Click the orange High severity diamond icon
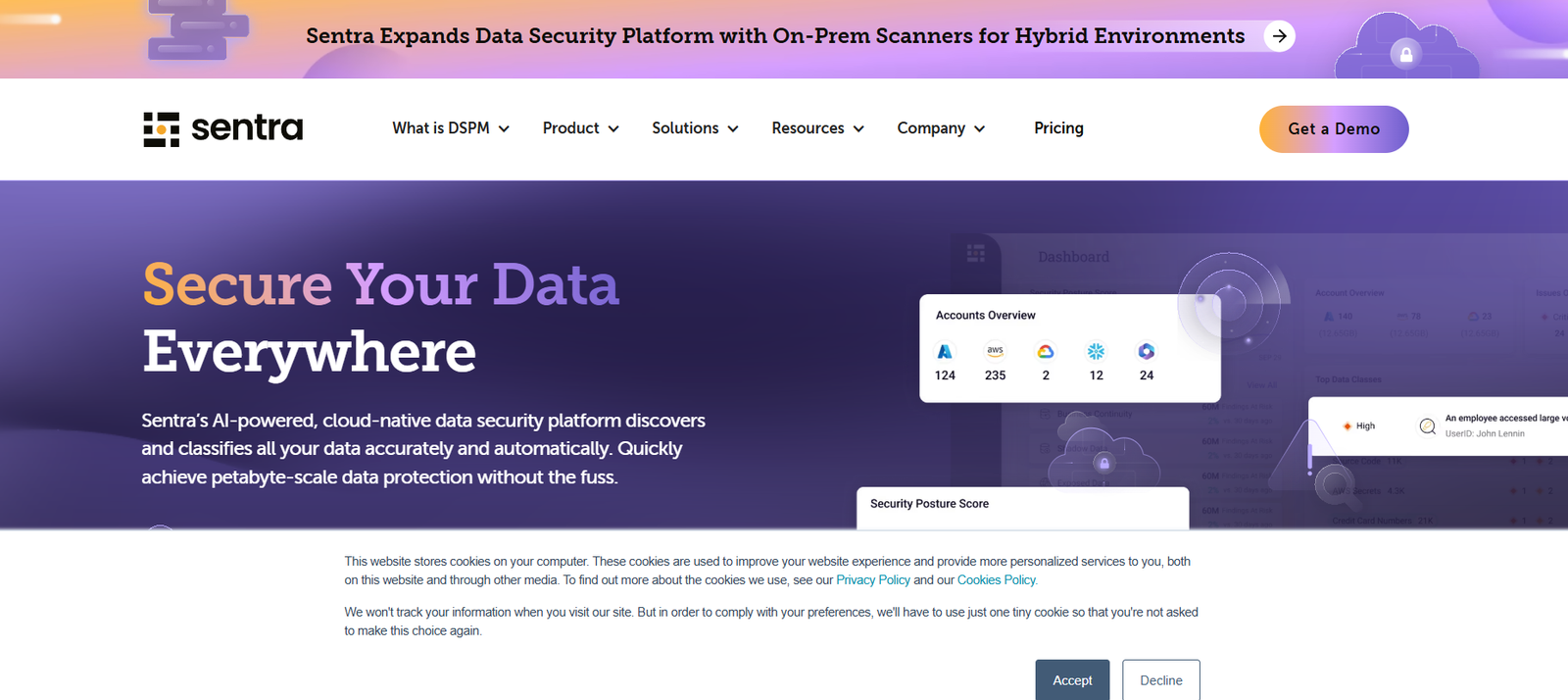Image resolution: width=1568 pixels, height=700 pixels. pos(1347,425)
